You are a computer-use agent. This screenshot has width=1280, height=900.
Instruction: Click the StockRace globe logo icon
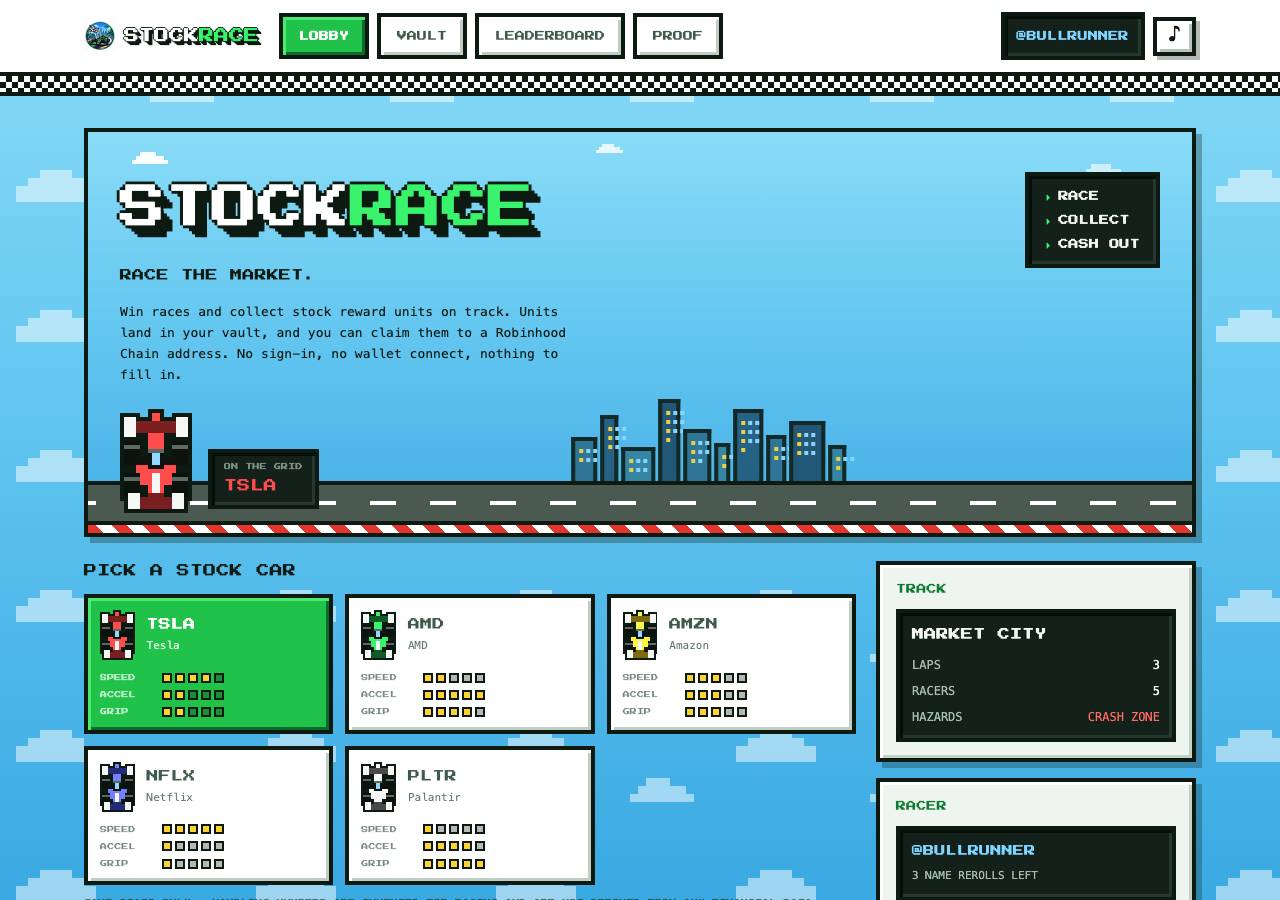point(100,36)
